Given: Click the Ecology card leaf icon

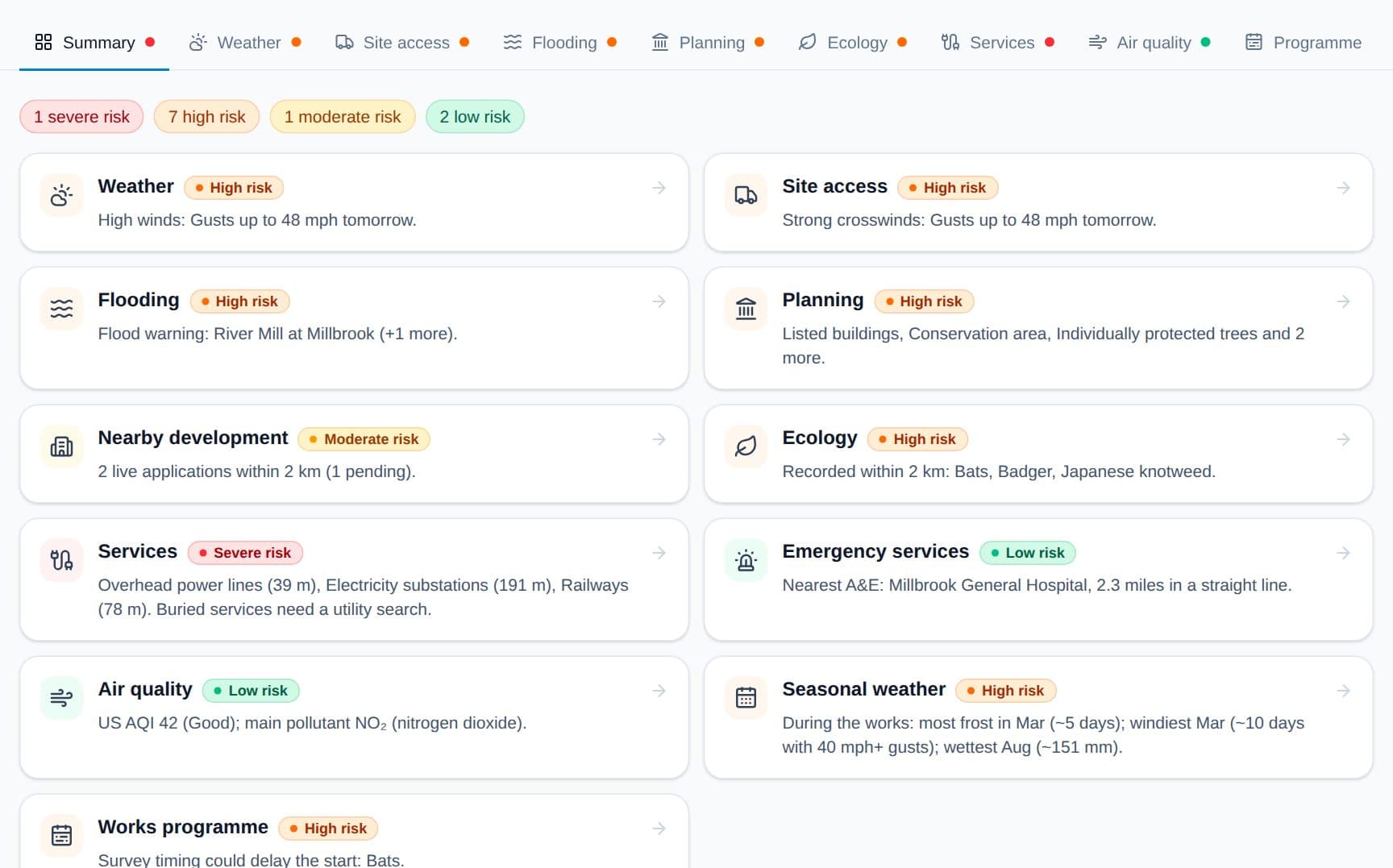Looking at the screenshot, I should click(x=746, y=446).
